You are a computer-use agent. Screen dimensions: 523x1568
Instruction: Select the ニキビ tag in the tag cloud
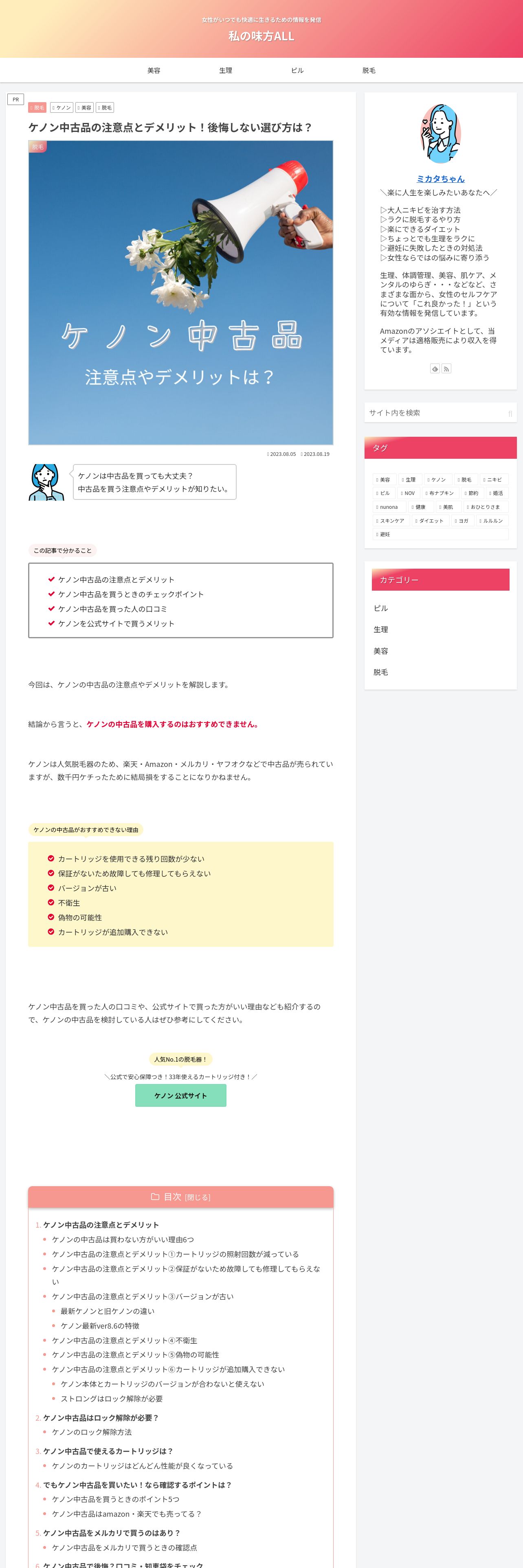point(494,480)
